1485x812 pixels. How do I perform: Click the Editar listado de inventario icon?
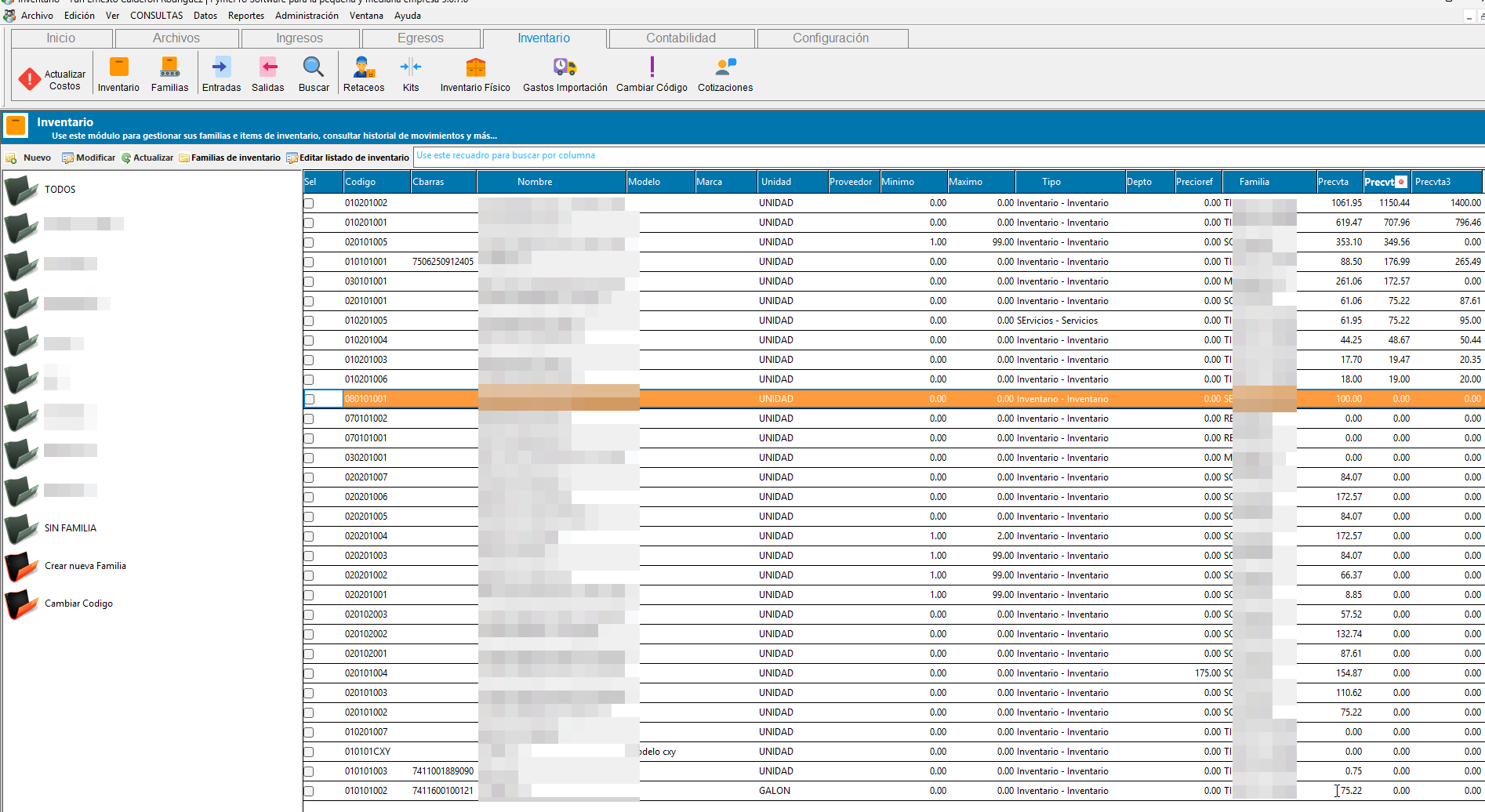coord(292,158)
